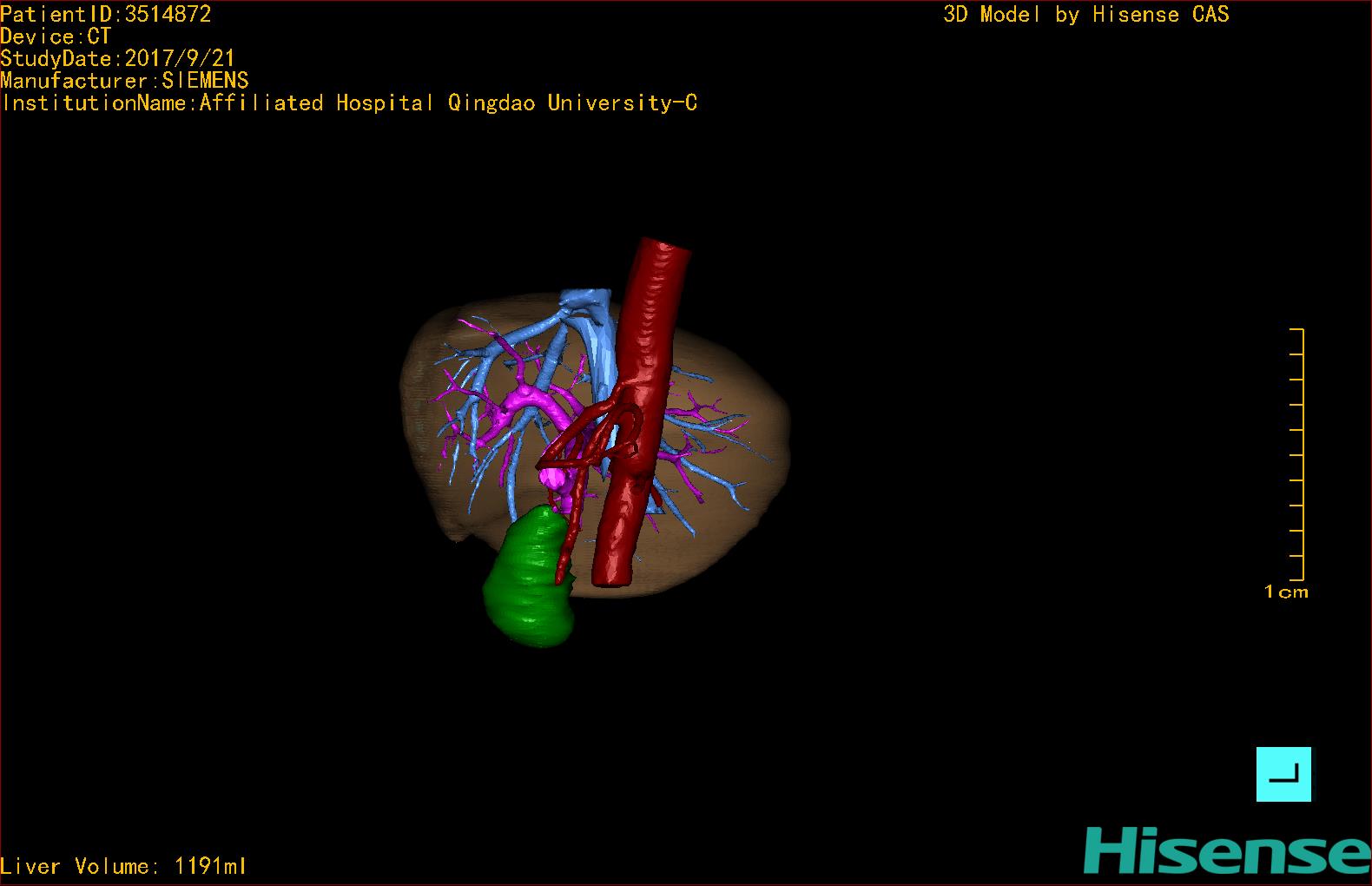Select the large dark red aorta vessel
This screenshot has width=1372, height=886.
640,412
